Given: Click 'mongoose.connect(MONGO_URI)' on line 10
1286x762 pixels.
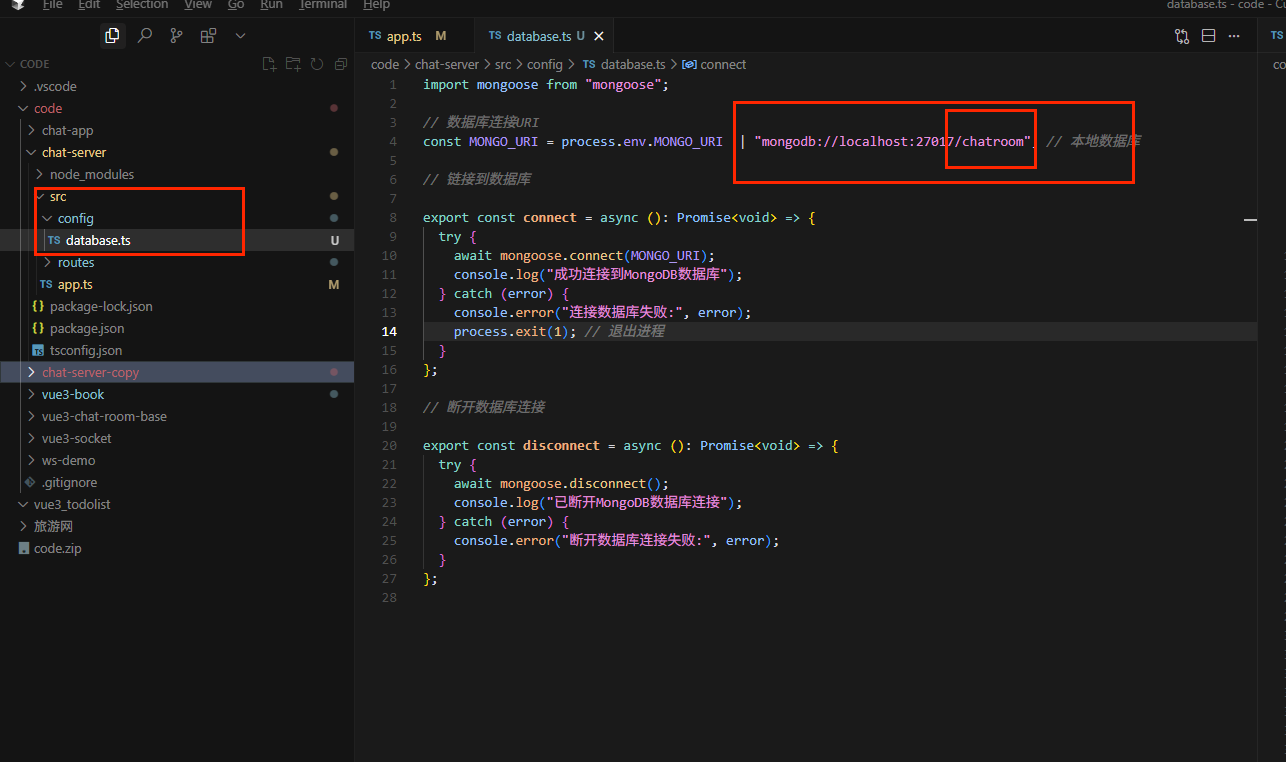Looking at the screenshot, I should click(603, 255).
